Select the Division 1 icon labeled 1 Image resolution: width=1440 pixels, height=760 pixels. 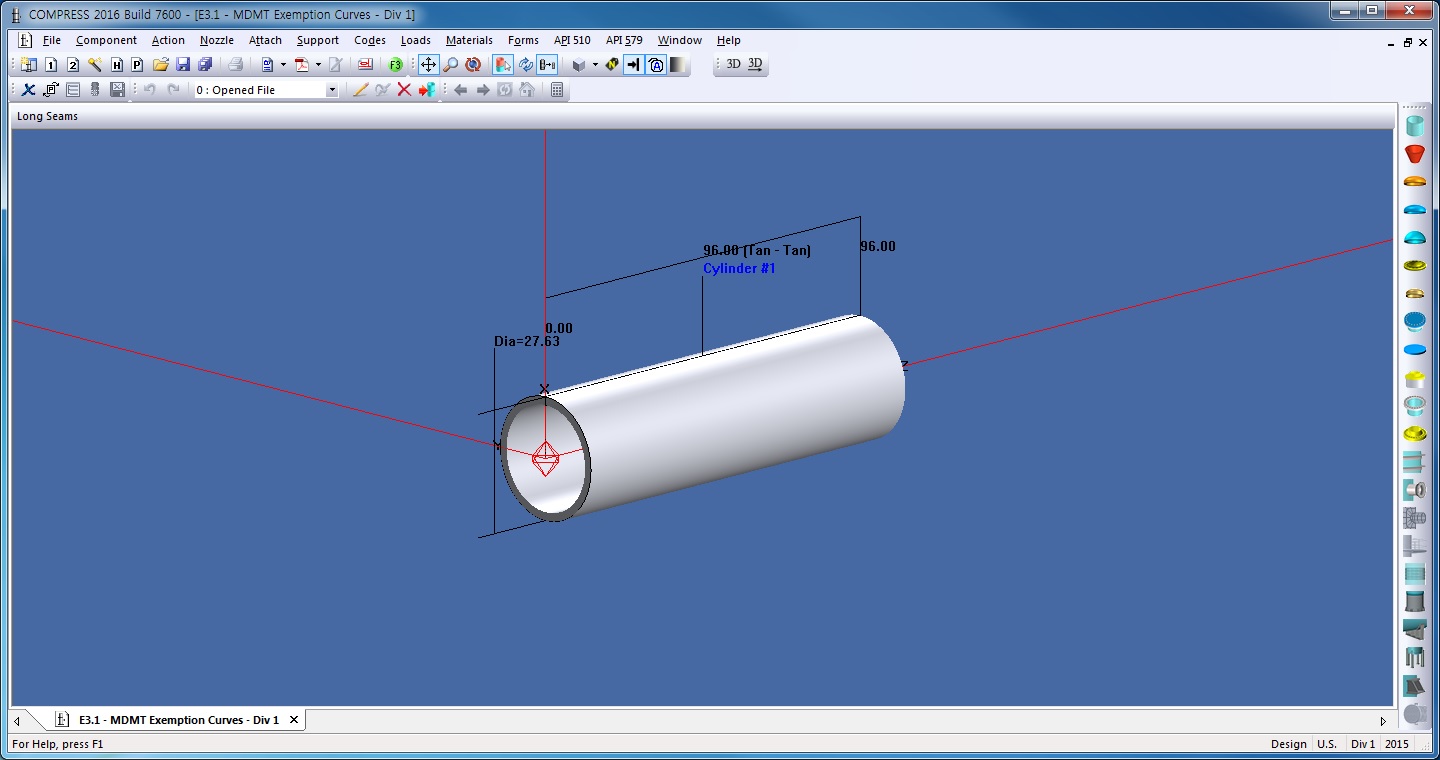point(51,65)
